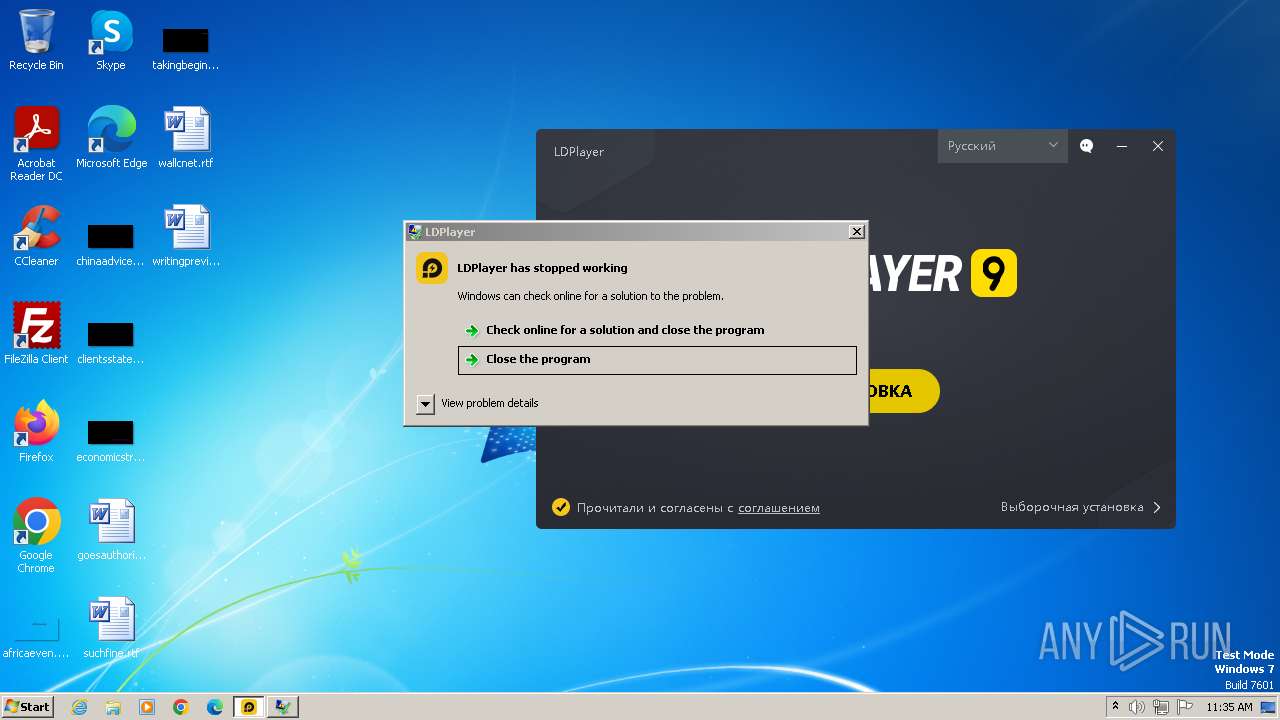This screenshot has height=720, width=1280.
Task: Open Microsoft Edge desktop shortcut
Action: pyautogui.click(x=111, y=138)
